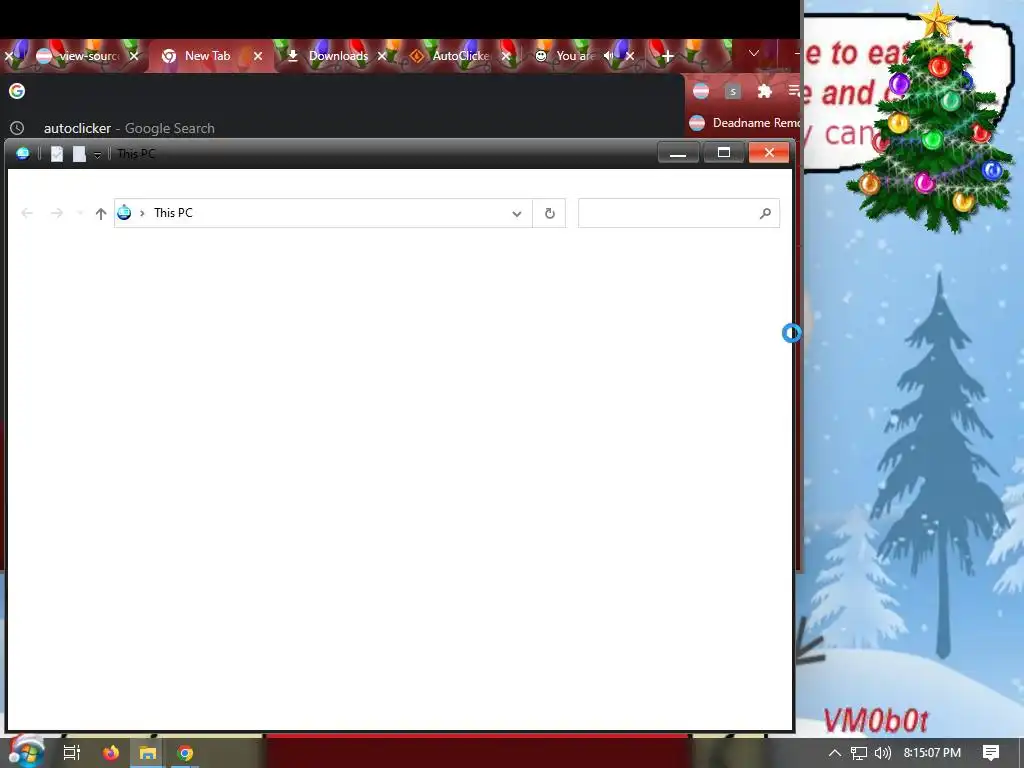Go forward in File Explorer
Screen dimensions: 1024x768
pos(57,213)
